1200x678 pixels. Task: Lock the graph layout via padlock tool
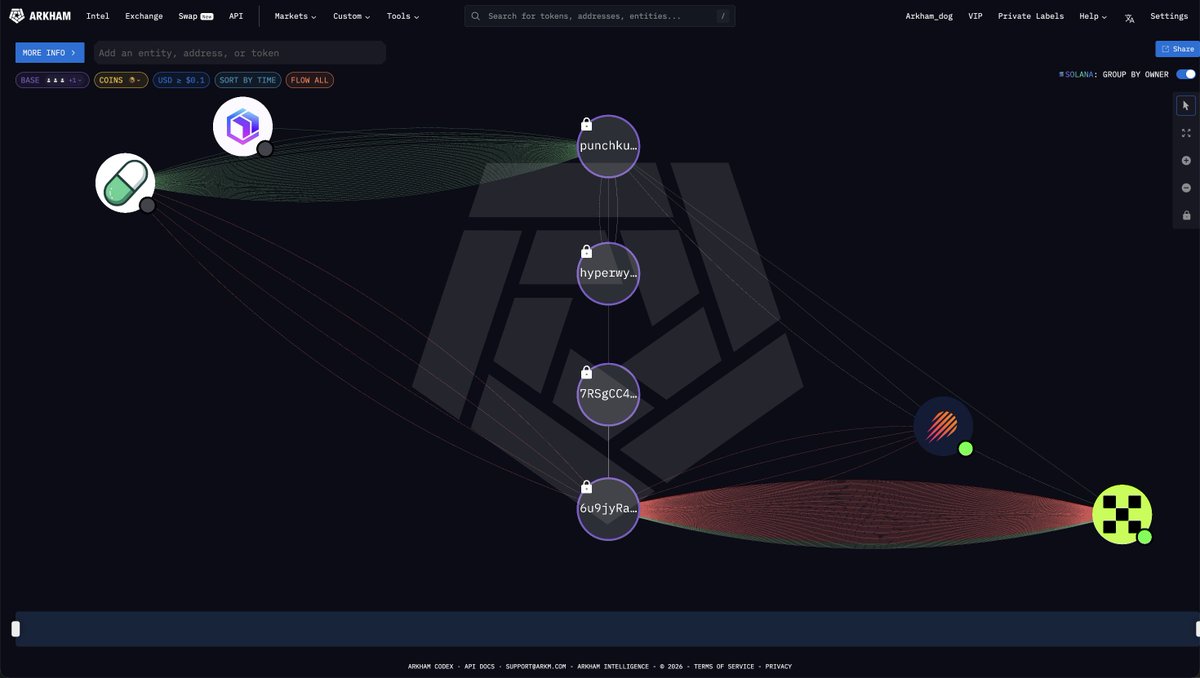1186,215
